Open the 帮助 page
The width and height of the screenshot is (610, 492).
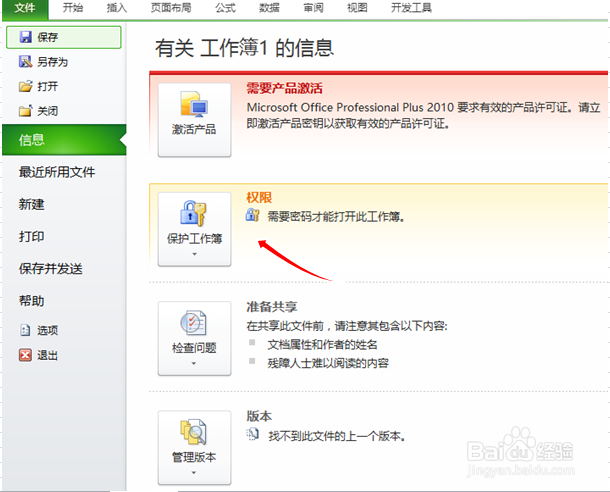click(x=32, y=301)
